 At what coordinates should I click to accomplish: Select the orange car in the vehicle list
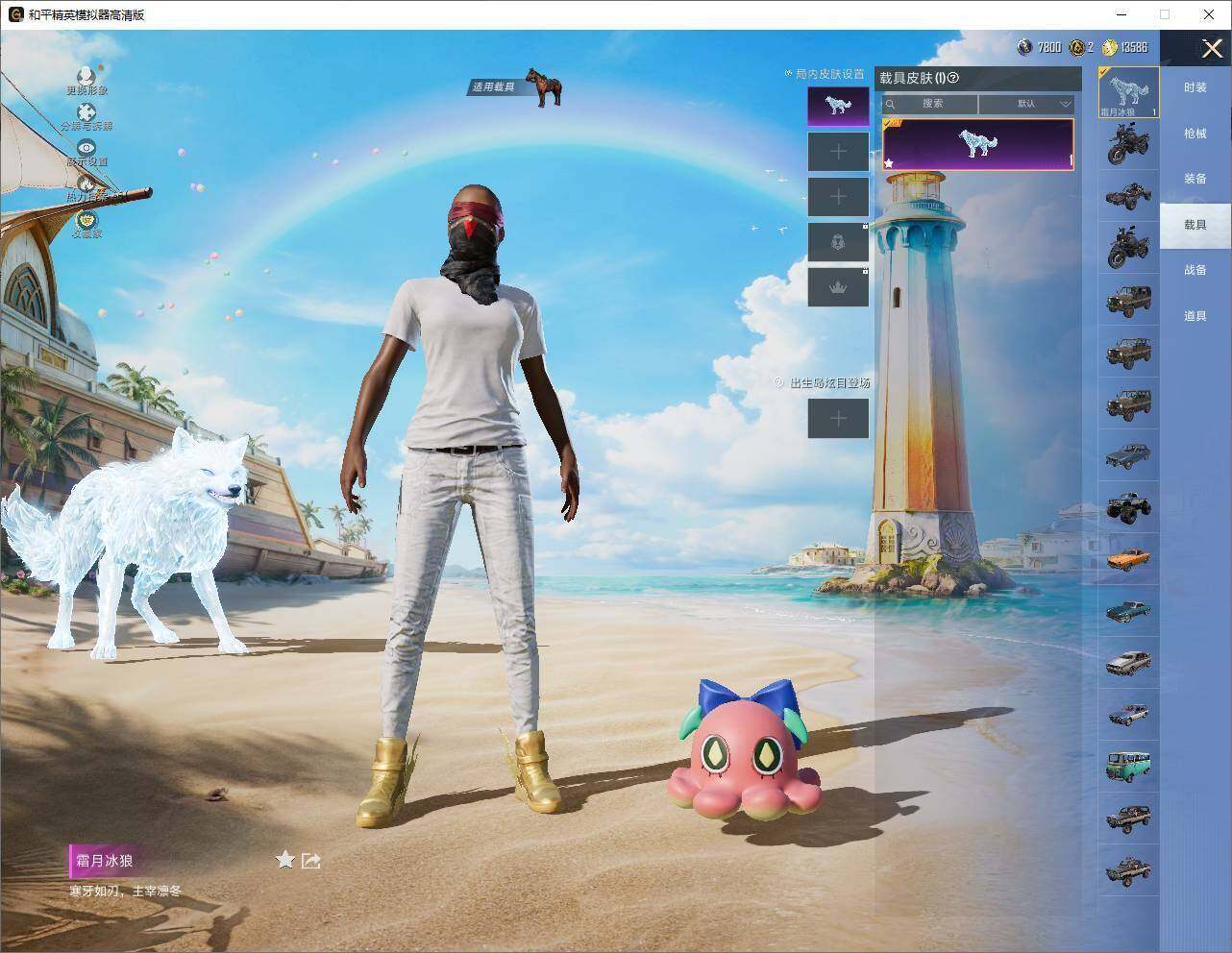(1129, 559)
